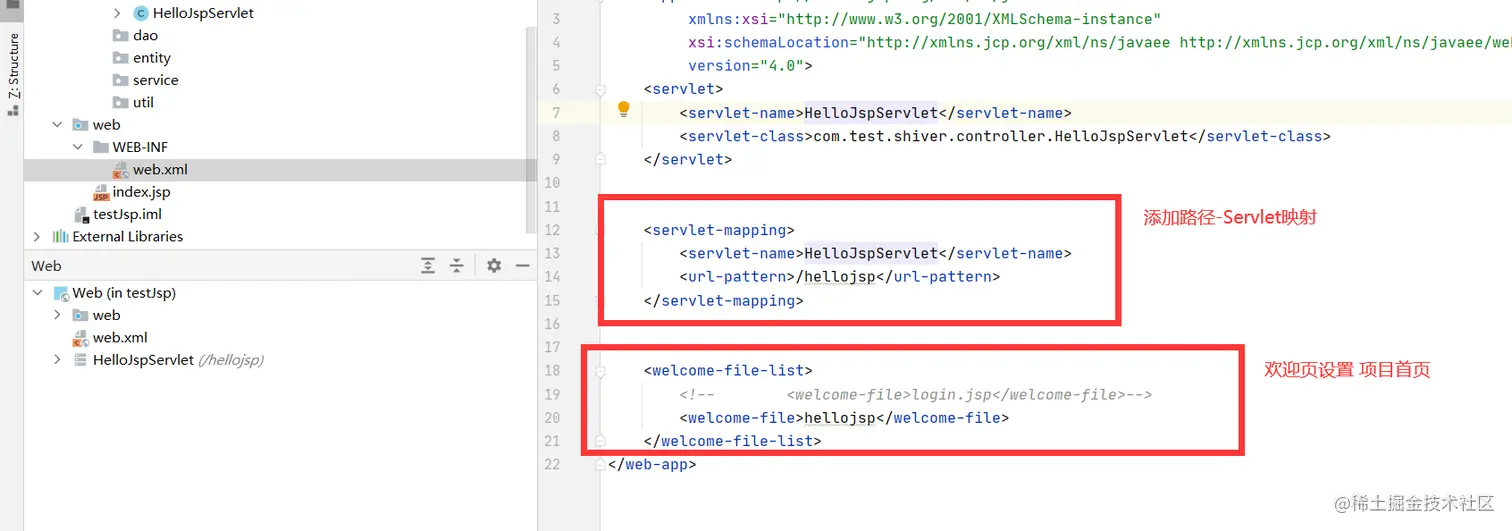Collapse the WEB-INF folder
This screenshot has height=531, width=1512.
pos(78,147)
